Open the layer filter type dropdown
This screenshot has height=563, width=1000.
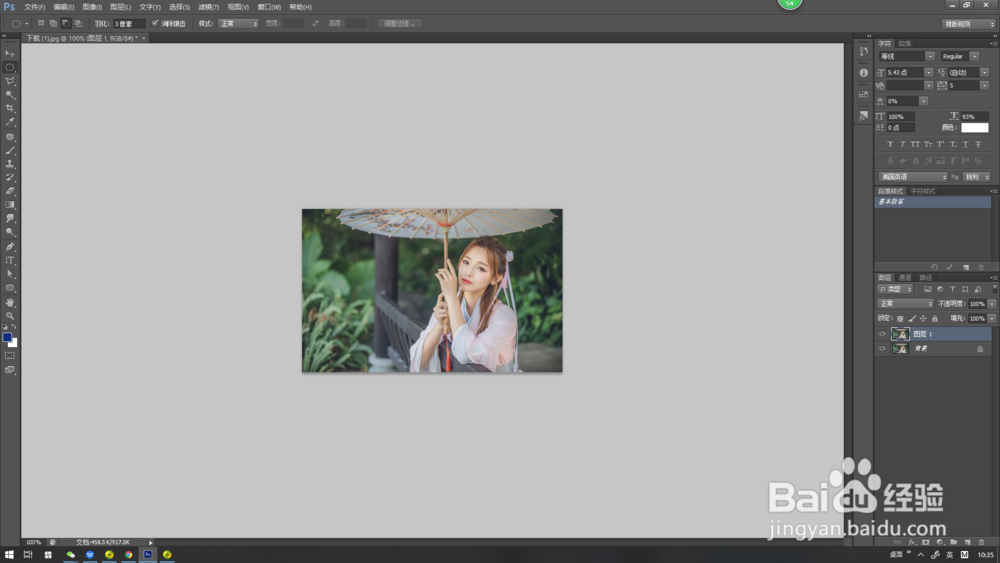click(x=895, y=289)
